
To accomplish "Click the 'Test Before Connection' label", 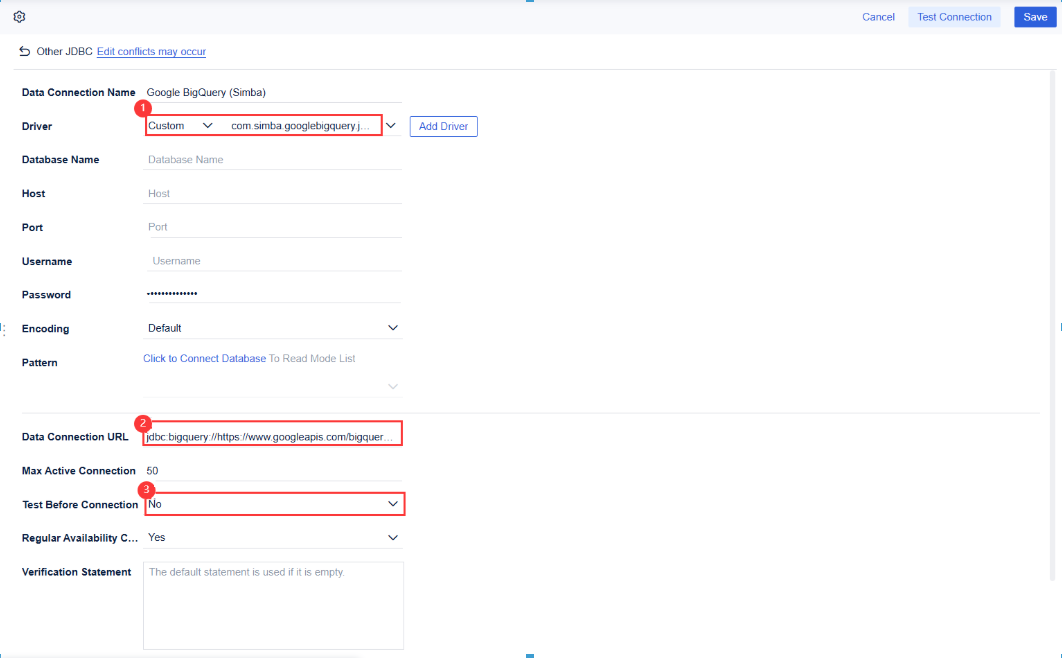I will 80,505.
